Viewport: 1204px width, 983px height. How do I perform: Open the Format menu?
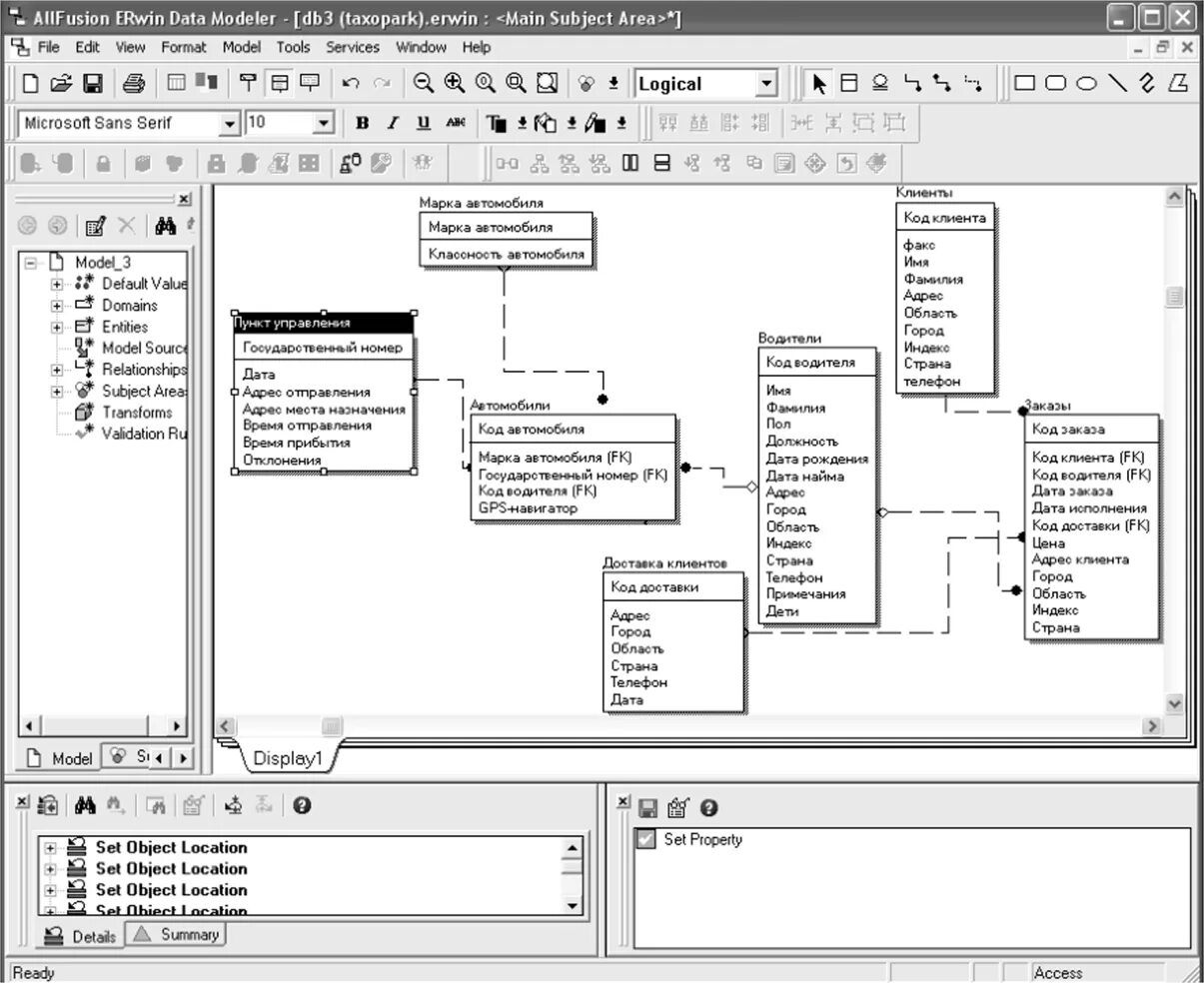(184, 47)
